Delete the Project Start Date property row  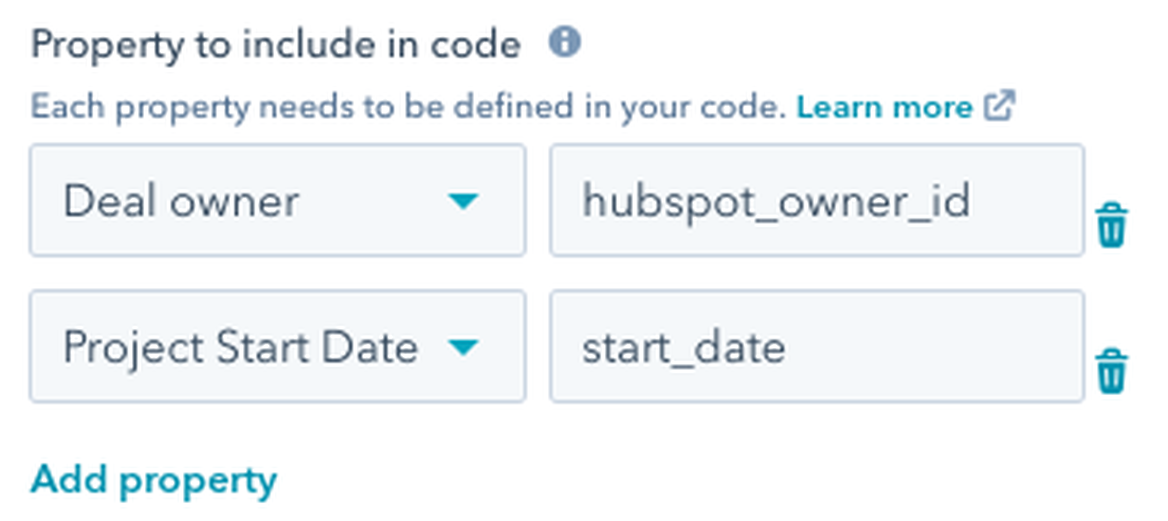point(1112,370)
